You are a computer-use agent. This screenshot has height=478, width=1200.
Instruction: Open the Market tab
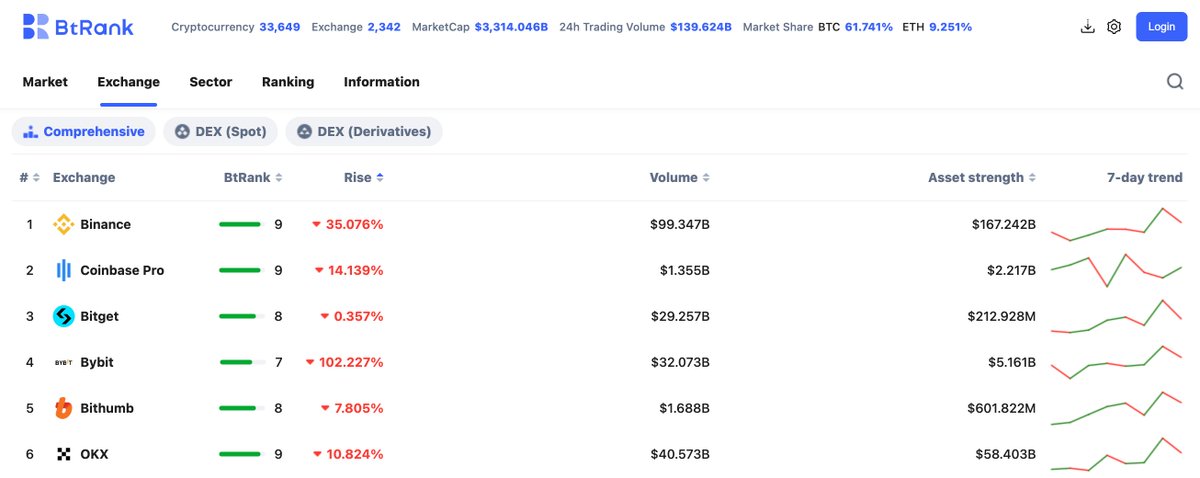pos(45,82)
